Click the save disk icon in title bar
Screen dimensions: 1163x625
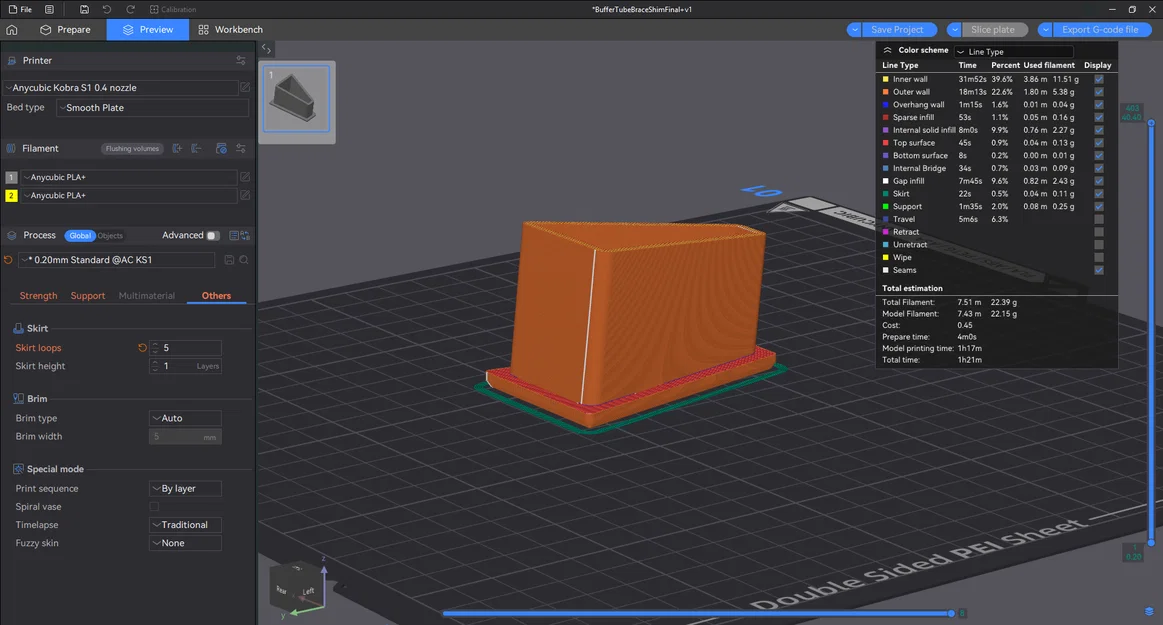[84, 10]
